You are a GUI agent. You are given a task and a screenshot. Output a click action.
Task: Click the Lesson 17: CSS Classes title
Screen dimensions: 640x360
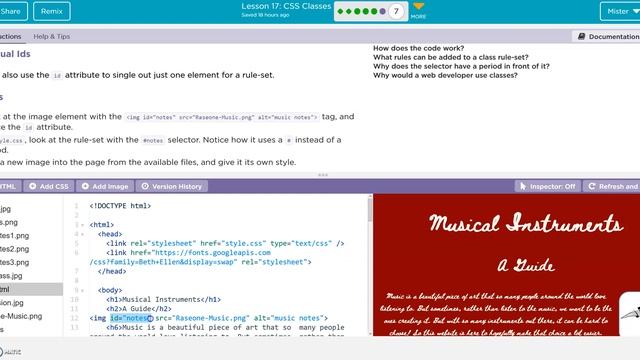286,6
